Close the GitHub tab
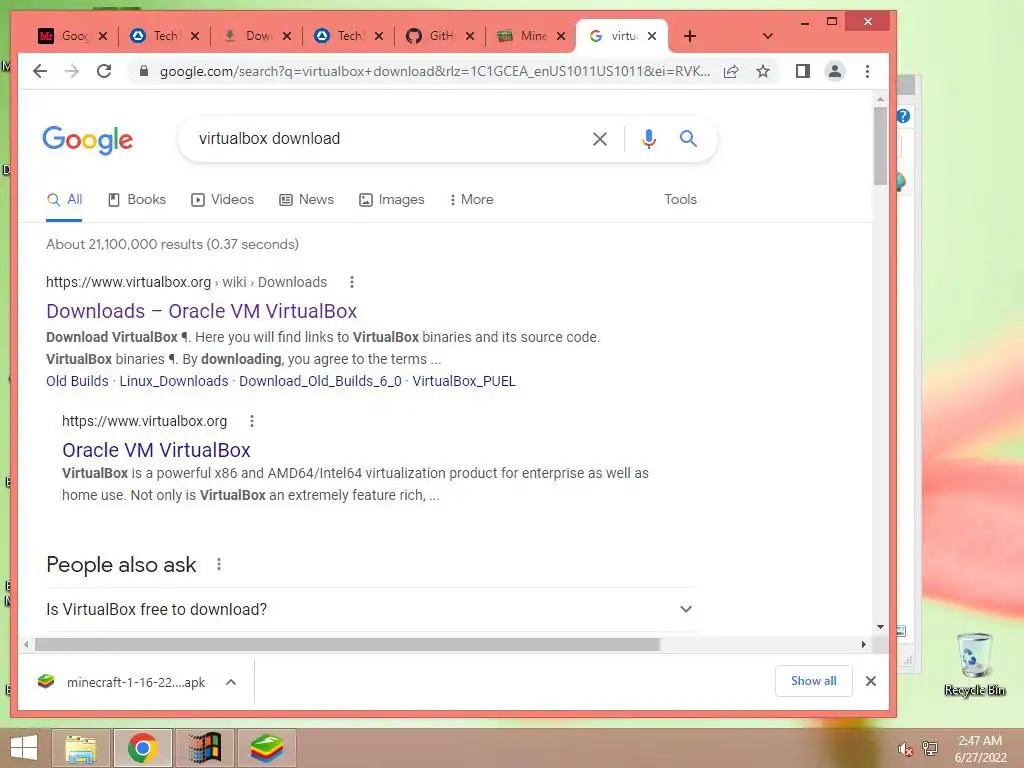This screenshot has height=768, width=1024. [x=470, y=36]
